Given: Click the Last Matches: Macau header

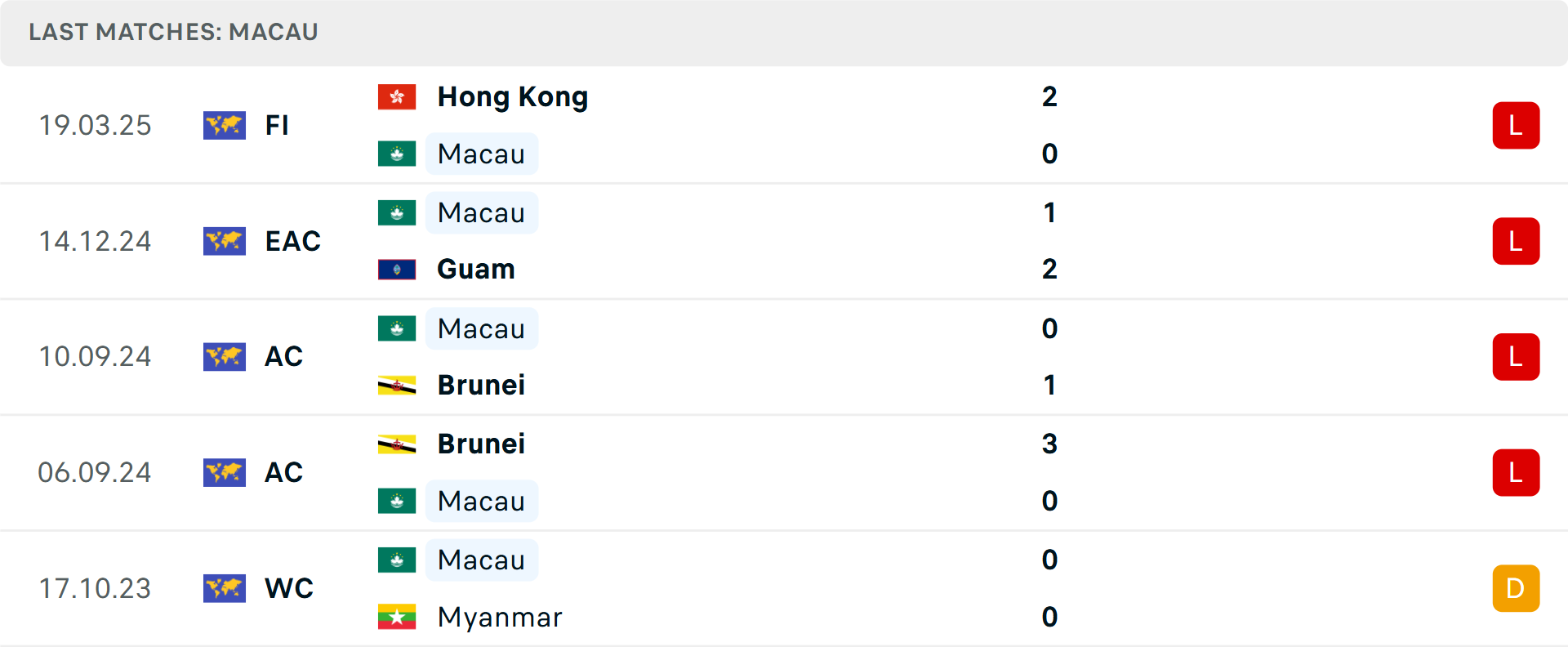Looking at the screenshot, I should coord(173,32).
